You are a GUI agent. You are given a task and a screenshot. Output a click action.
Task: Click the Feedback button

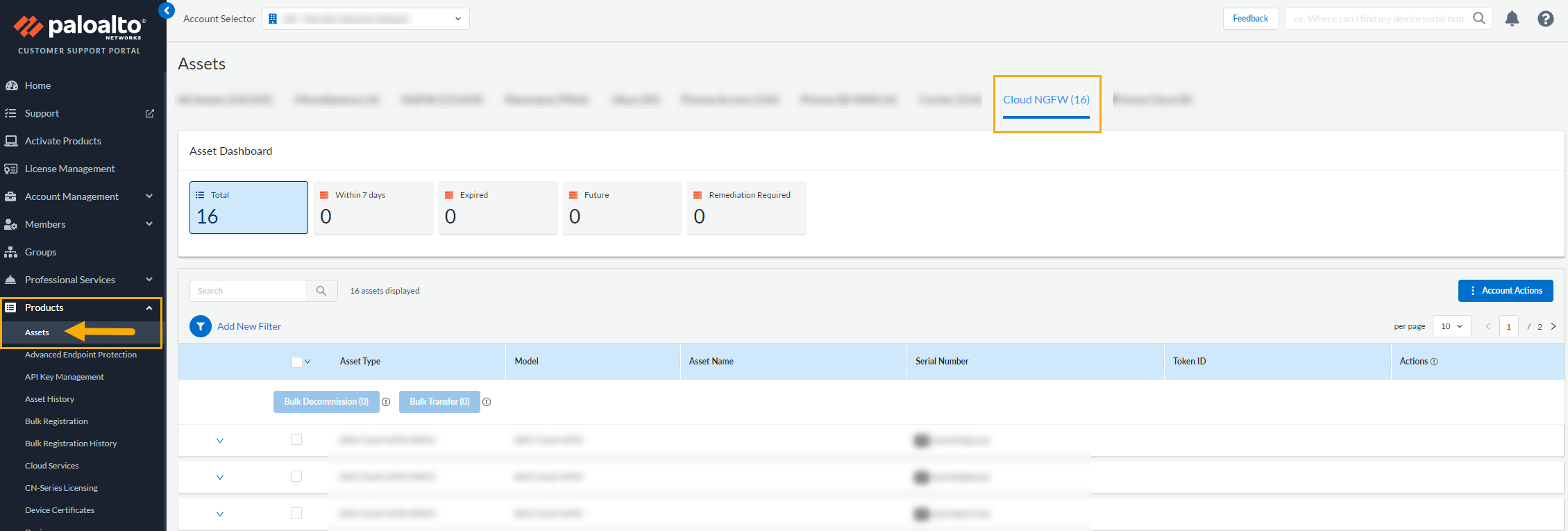coord(1250,19)
